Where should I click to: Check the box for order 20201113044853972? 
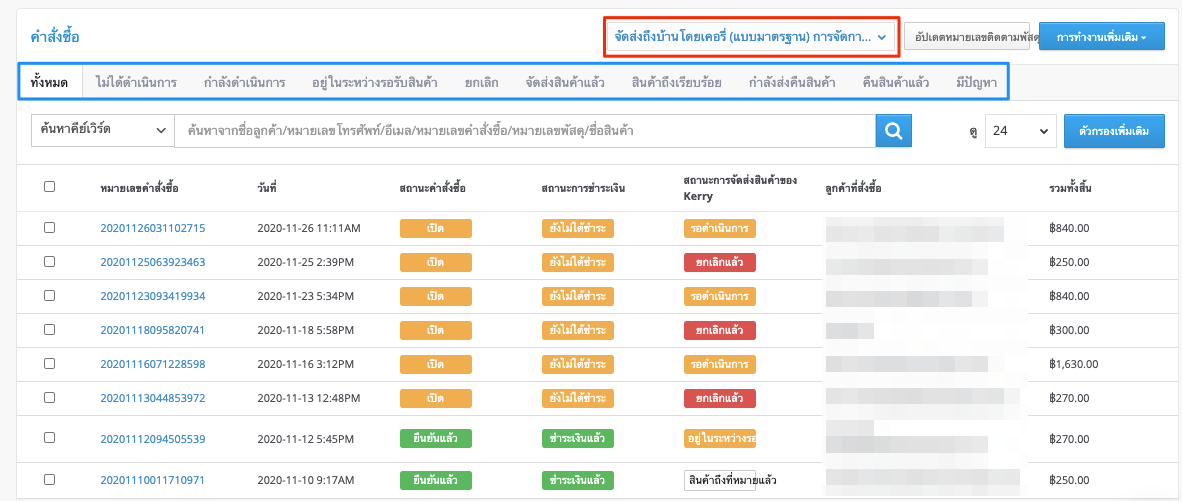(x=49, y=397)
